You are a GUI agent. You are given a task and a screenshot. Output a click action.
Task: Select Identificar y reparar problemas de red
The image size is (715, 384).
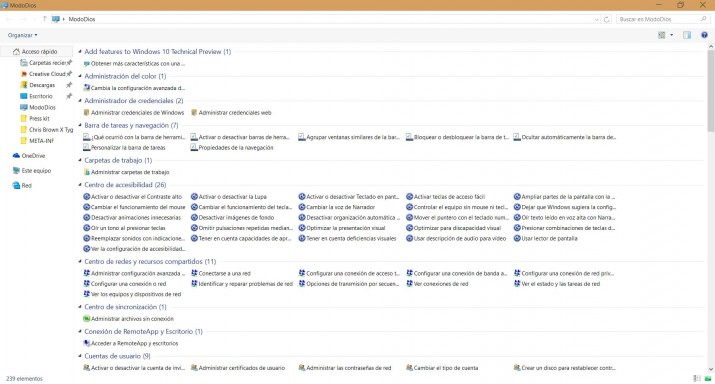pyautogui.click(x=242, y=284)
